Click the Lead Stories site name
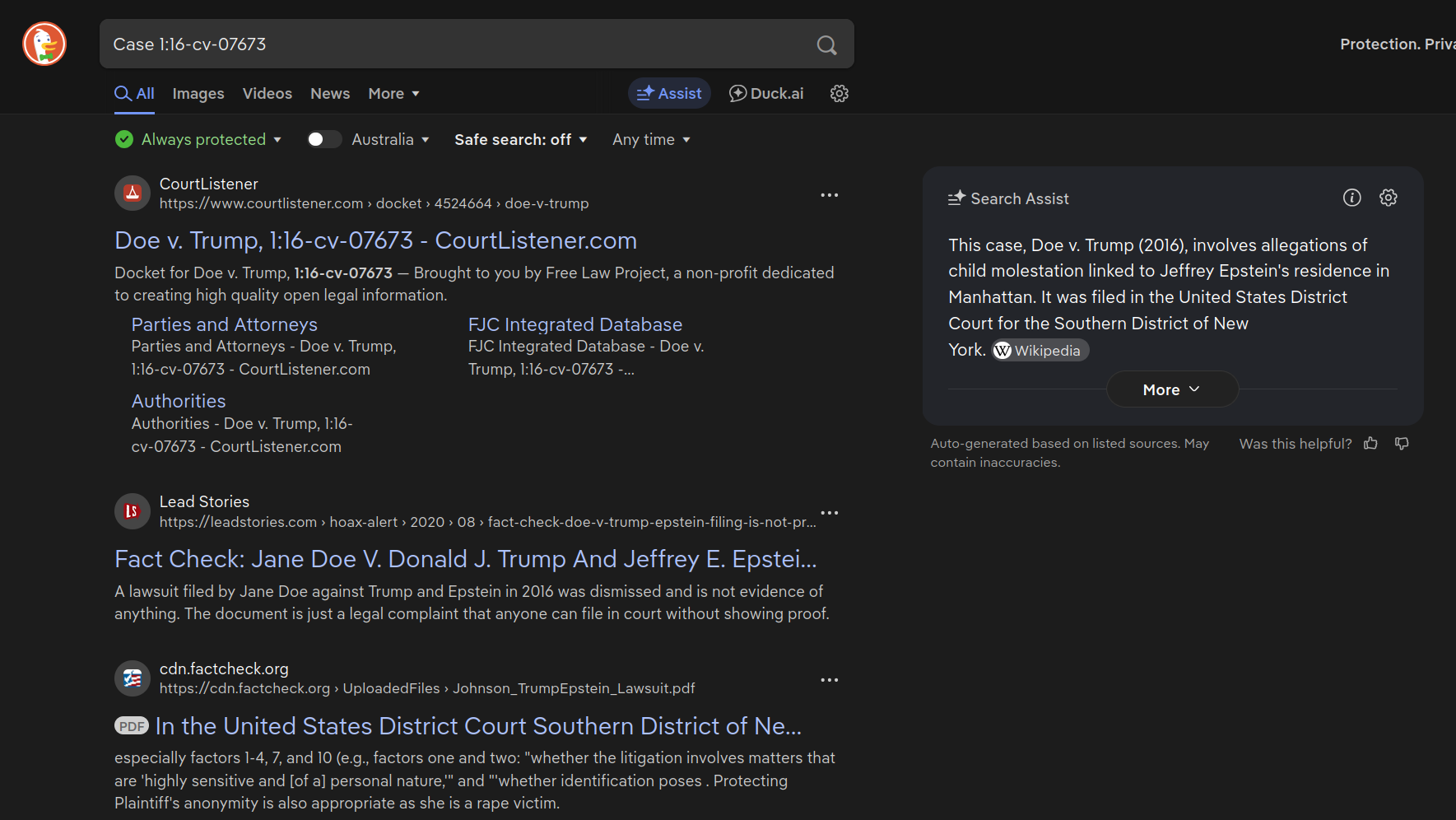Screen dimensions: 1456x820 click(x=204, y=501)
